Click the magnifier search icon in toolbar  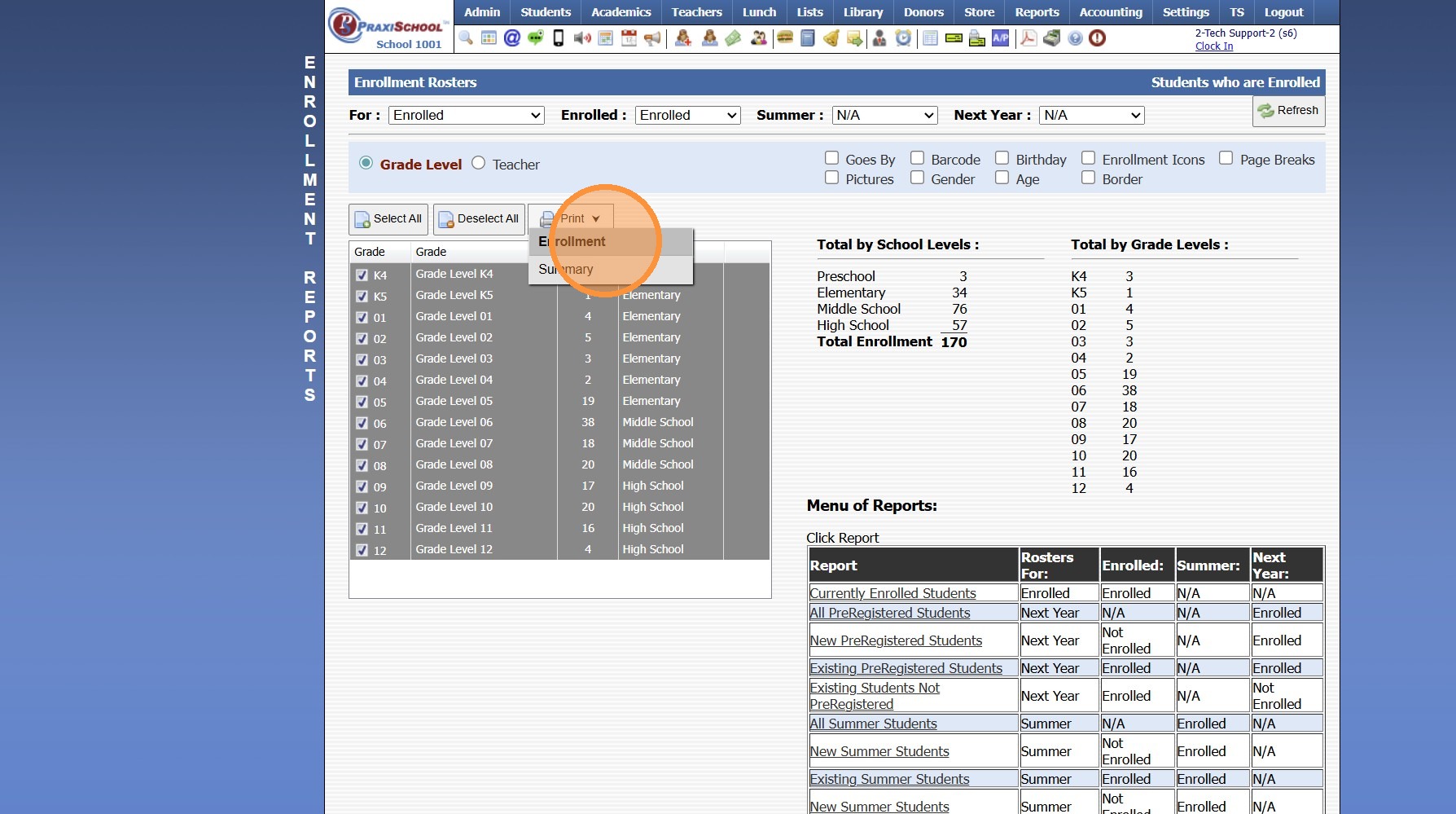click(x=466, y=38)
